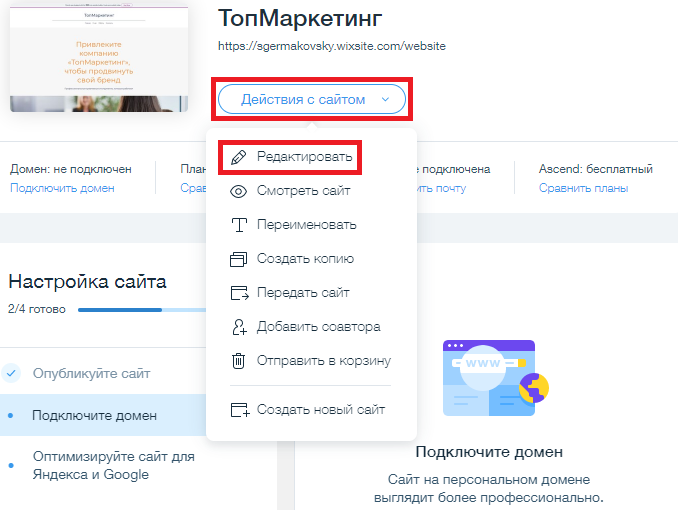Click the T icon for Переименовать
The width and height of the screenshot is (687, 517).
pos(239,225)
